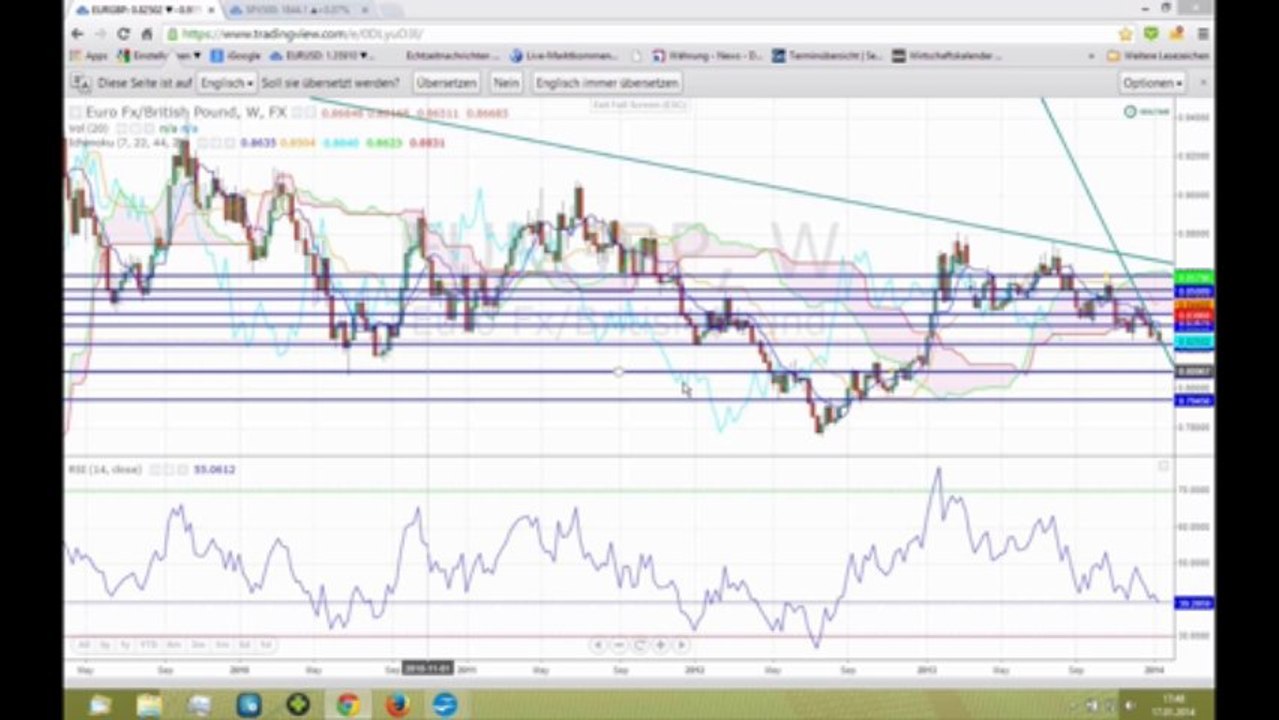Viewport: 1279px width, 720px height.
Task: Go back with the browser back arrow
Action: pyautogui.click(x=78, y=34)
